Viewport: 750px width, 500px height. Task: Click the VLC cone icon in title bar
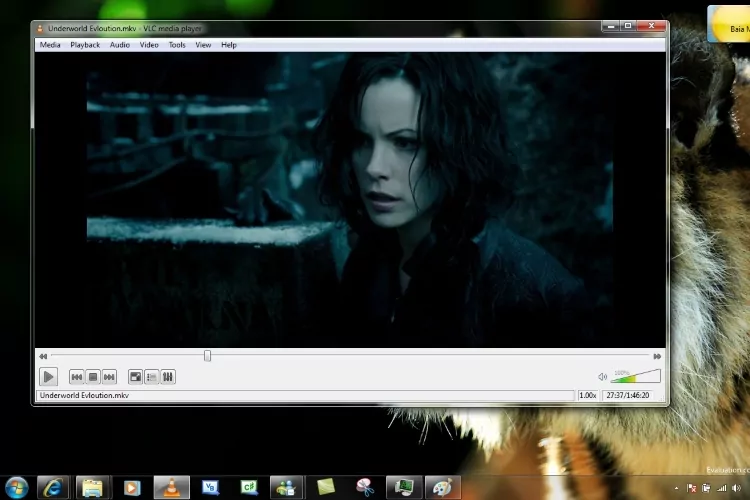point(40,29)
